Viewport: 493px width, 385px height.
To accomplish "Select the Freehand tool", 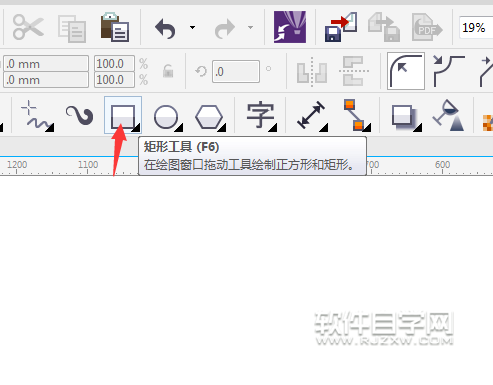I will pos(37,115).
